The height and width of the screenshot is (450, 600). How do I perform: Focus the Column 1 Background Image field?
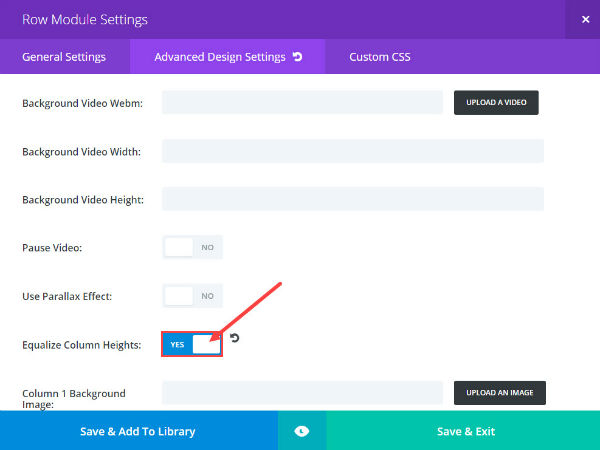(302, 393)
